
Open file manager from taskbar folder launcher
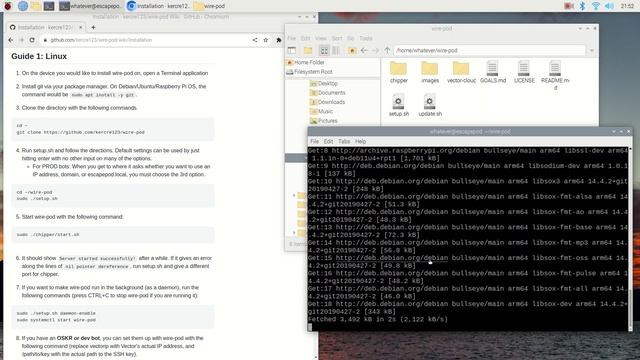pos(36,6)
